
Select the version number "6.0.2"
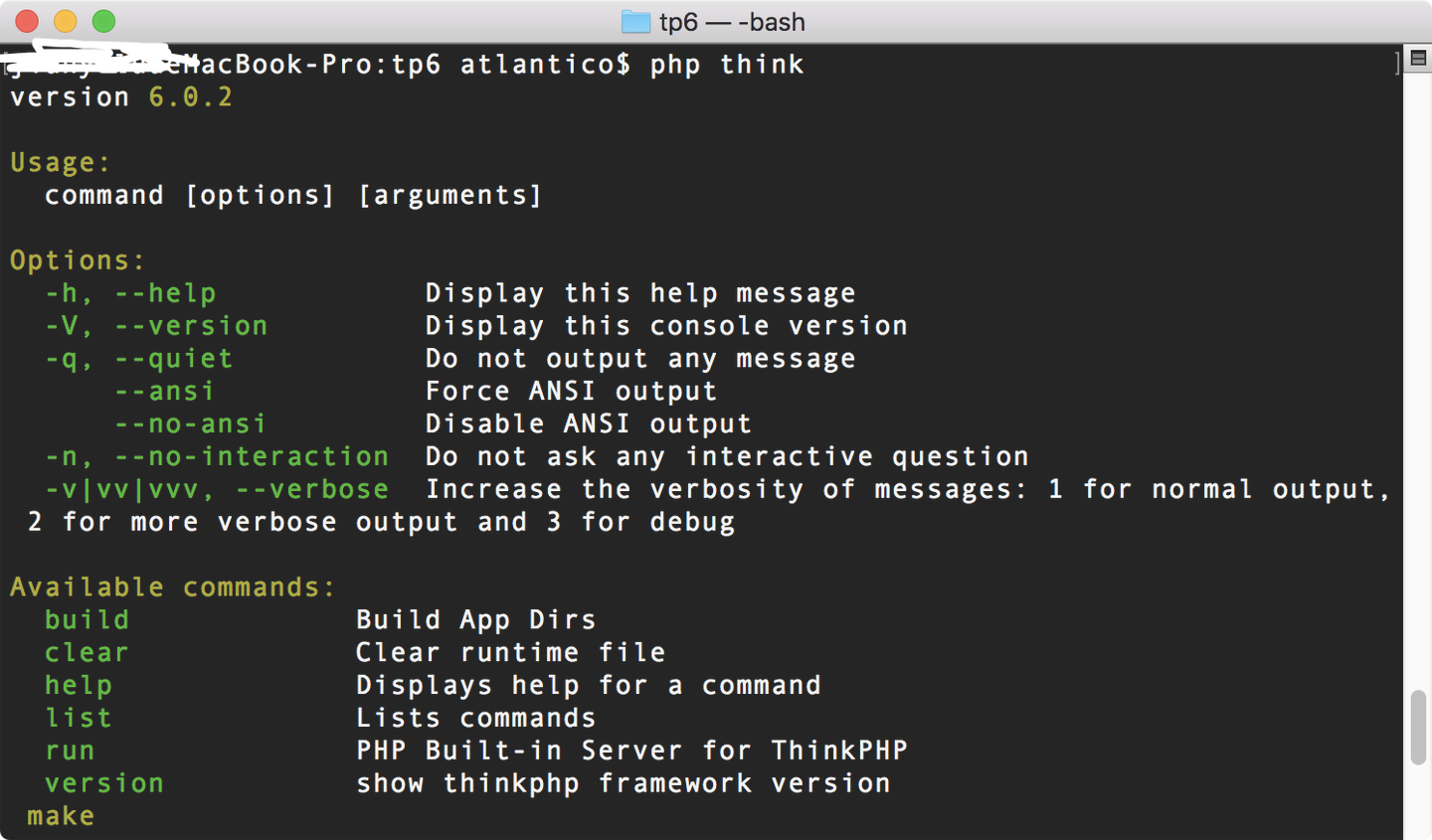[x=191, y=97]
